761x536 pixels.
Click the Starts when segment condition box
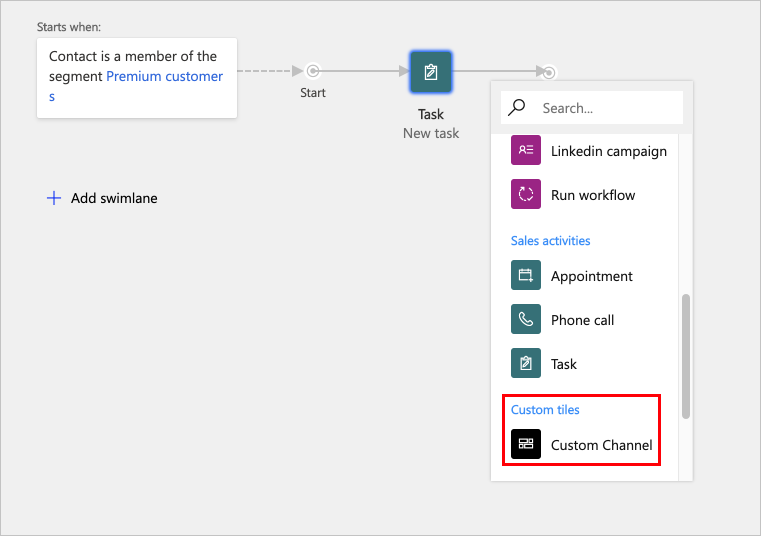pos(137,78)
